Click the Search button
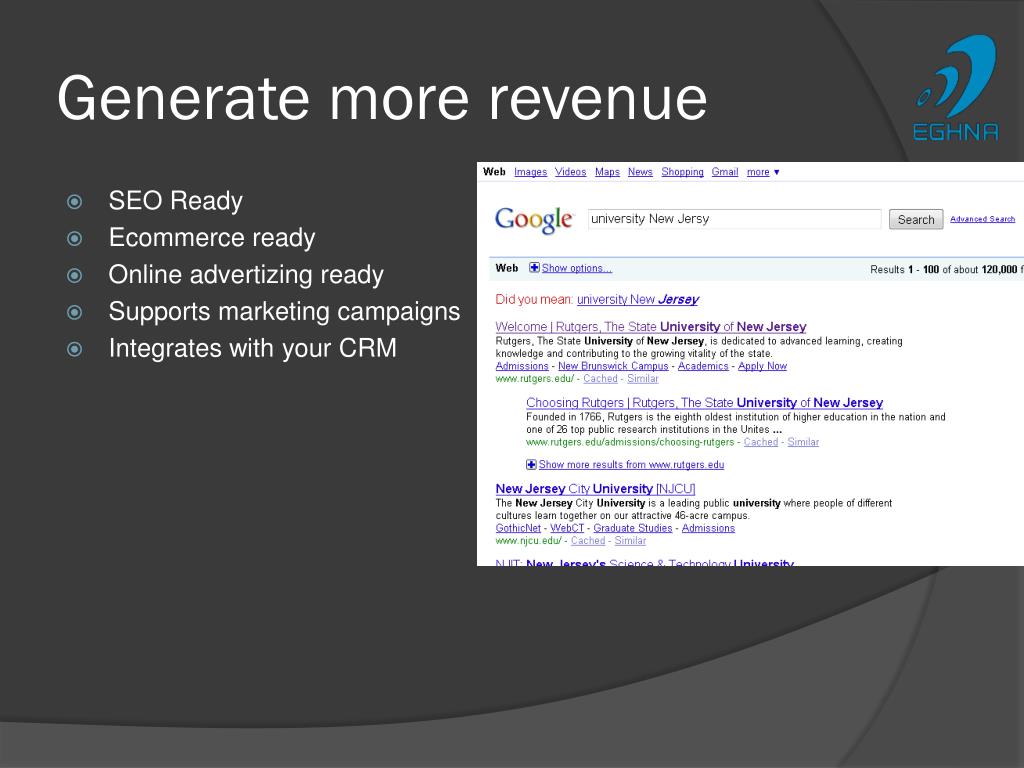Viewport: 1024px width, 768px height. point(916,219)
